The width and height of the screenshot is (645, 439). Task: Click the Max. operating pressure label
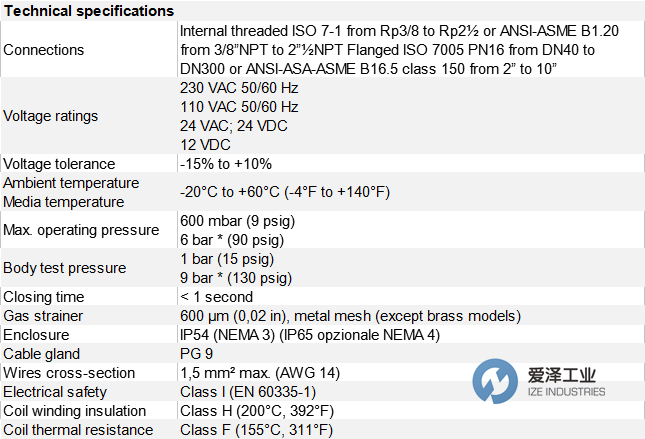(81, 230)
